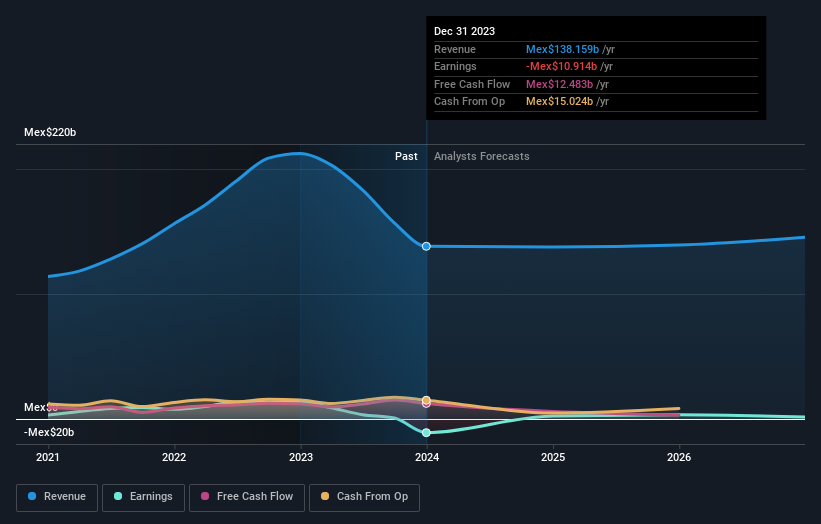821x524 pixels.
Task: Click the -Mex$20b y-axis label
Action: click(49, 432)
